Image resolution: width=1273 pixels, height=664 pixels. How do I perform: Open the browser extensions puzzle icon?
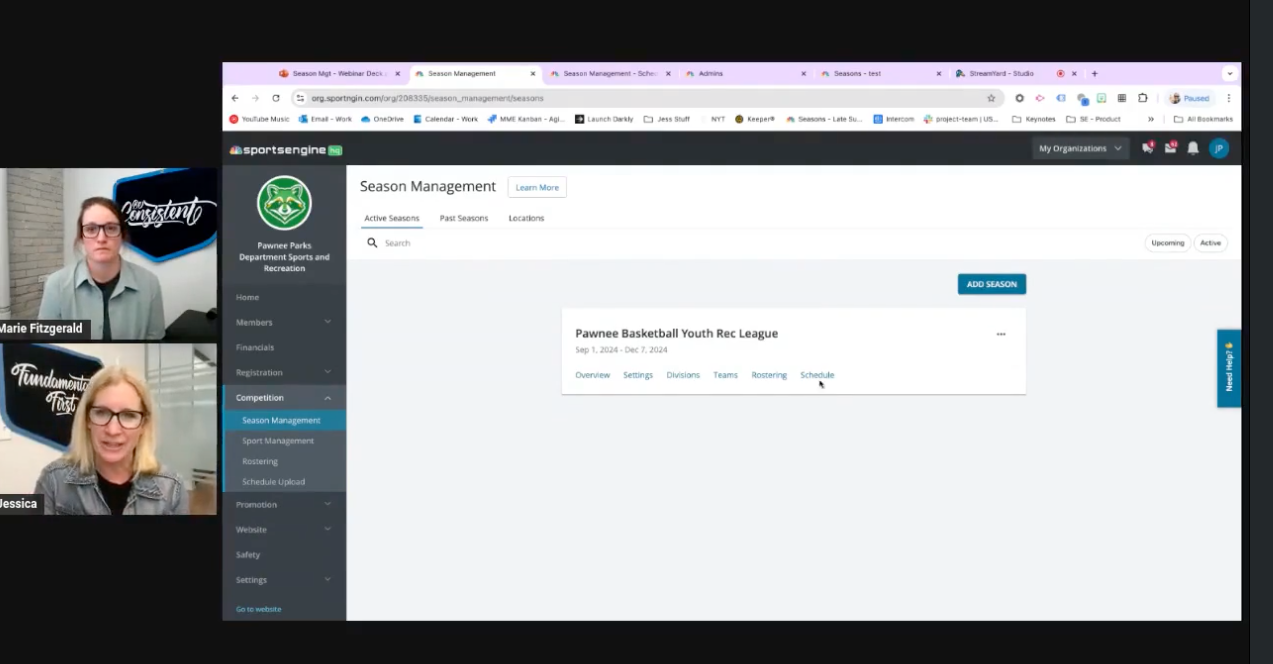[1142, 99]
